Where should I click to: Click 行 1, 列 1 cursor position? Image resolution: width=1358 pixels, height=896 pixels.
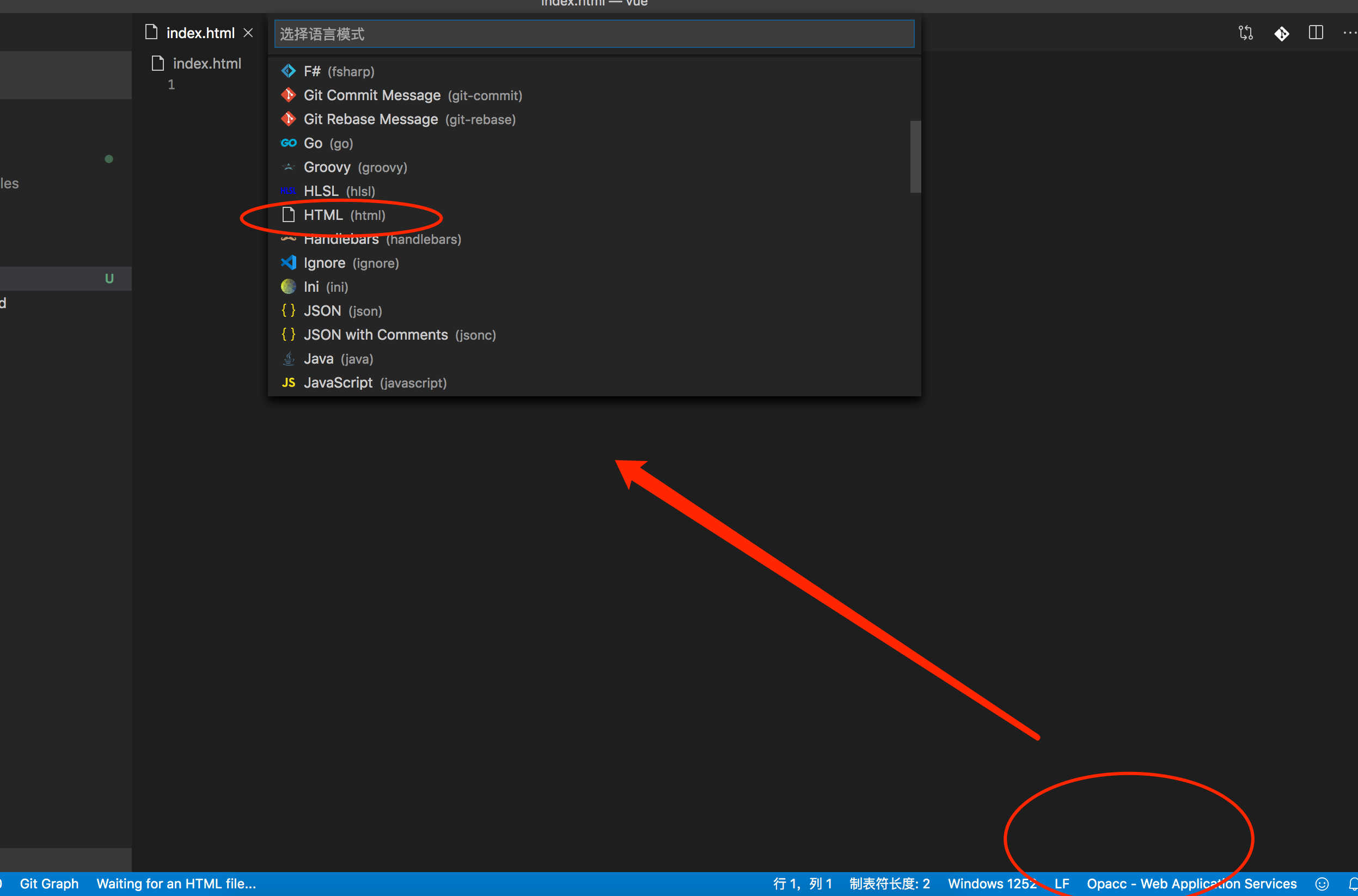[x=803, y=883]
